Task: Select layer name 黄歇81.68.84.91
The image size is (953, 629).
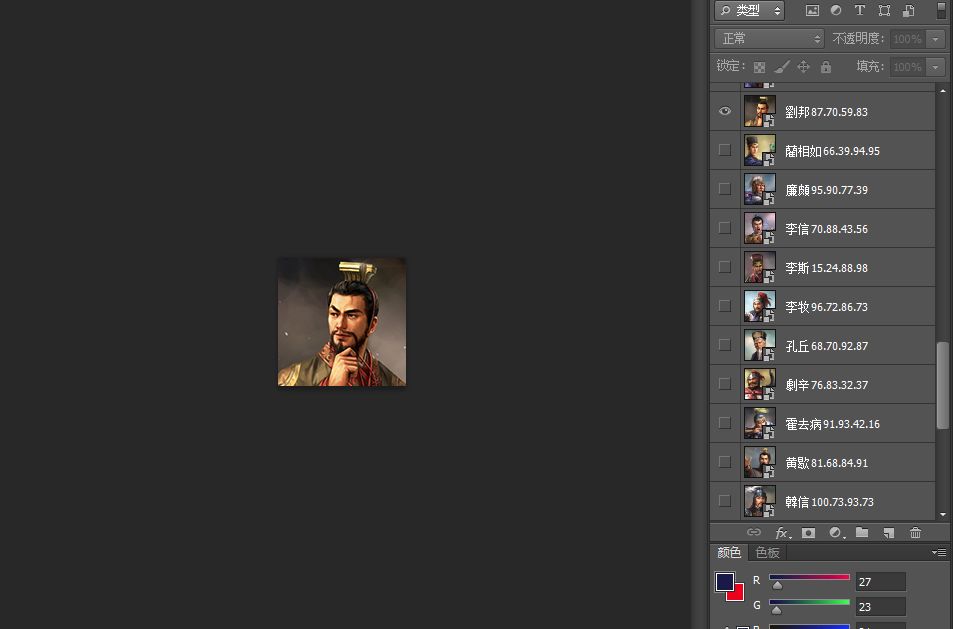Action: pyautogui.click(x=827, y=463)
